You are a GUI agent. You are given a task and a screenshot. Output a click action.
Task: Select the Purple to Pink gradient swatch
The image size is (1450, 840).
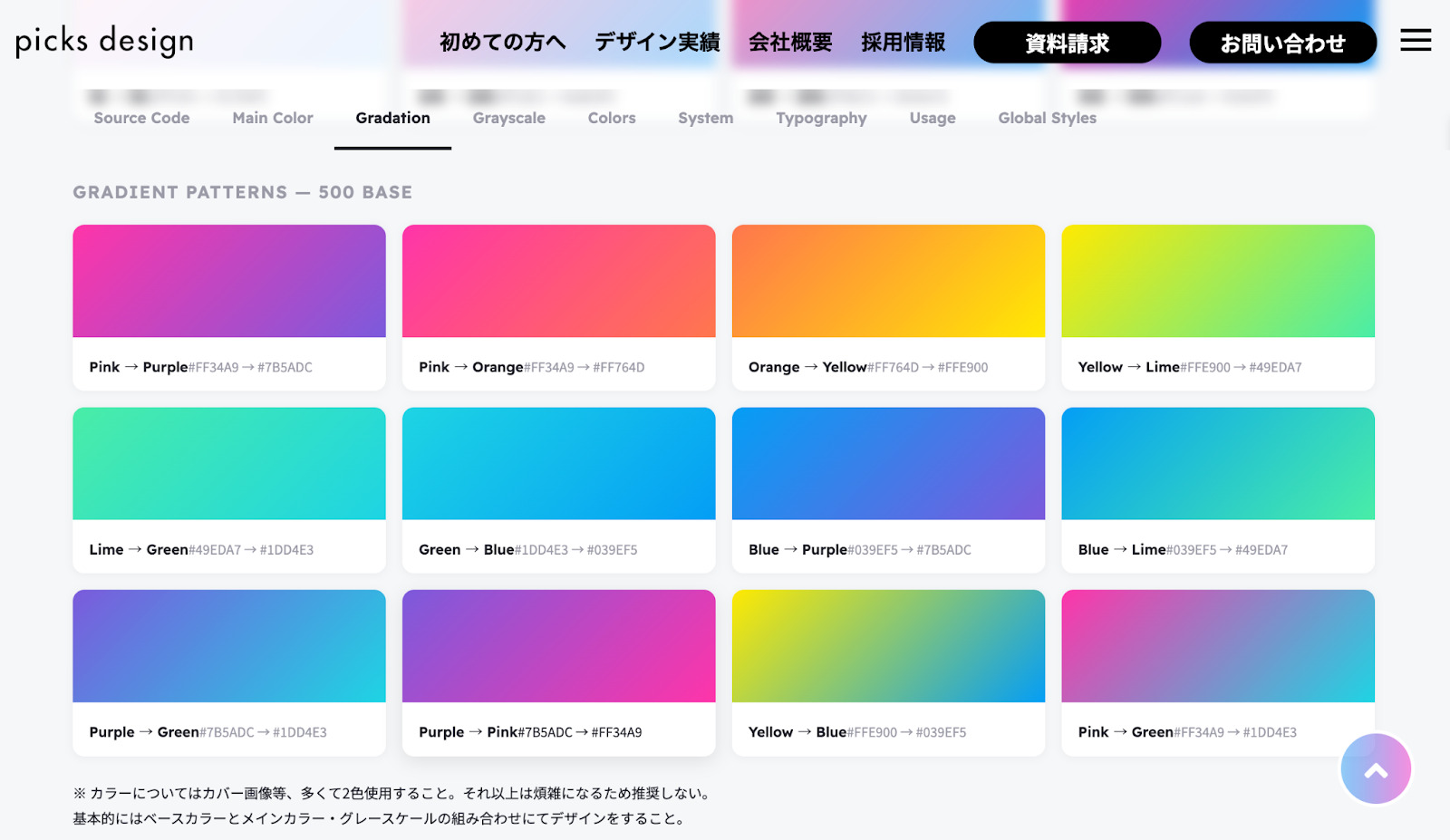[x=558, y=645]
